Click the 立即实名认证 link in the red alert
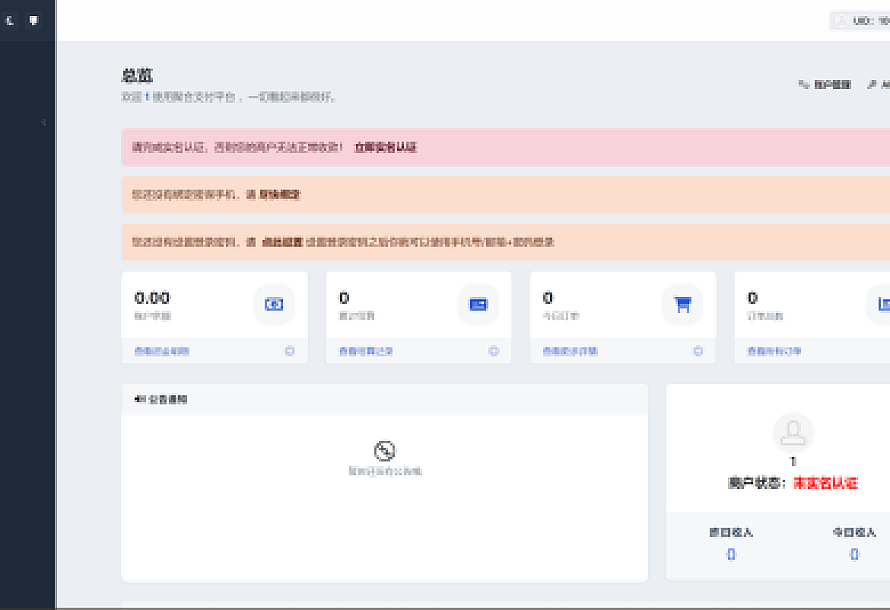 (x=385, y=147)
